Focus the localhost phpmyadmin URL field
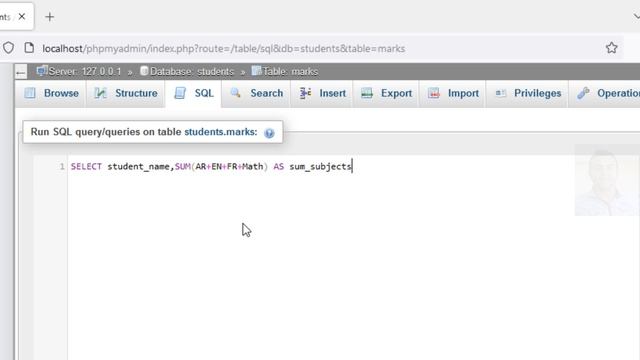The height and width of the screenshot is (360, 640). [224, 49]
